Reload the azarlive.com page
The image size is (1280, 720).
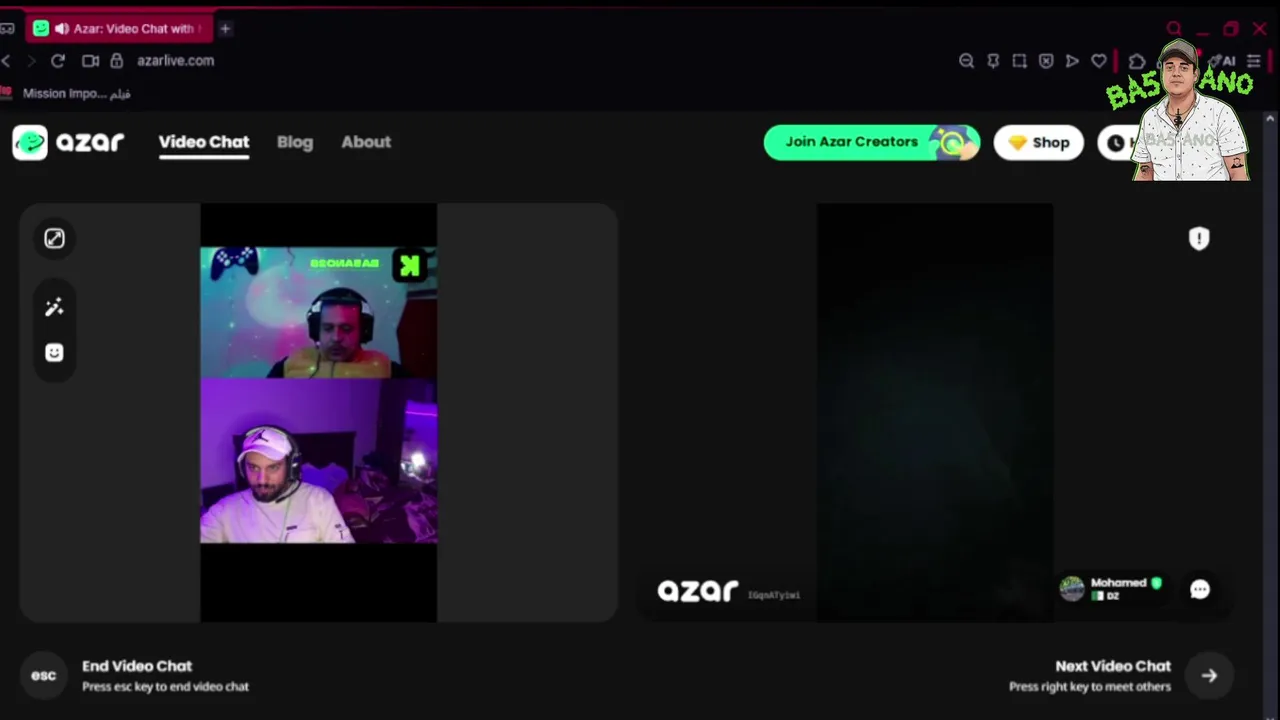pyautogui.click(x=58, y=61)
